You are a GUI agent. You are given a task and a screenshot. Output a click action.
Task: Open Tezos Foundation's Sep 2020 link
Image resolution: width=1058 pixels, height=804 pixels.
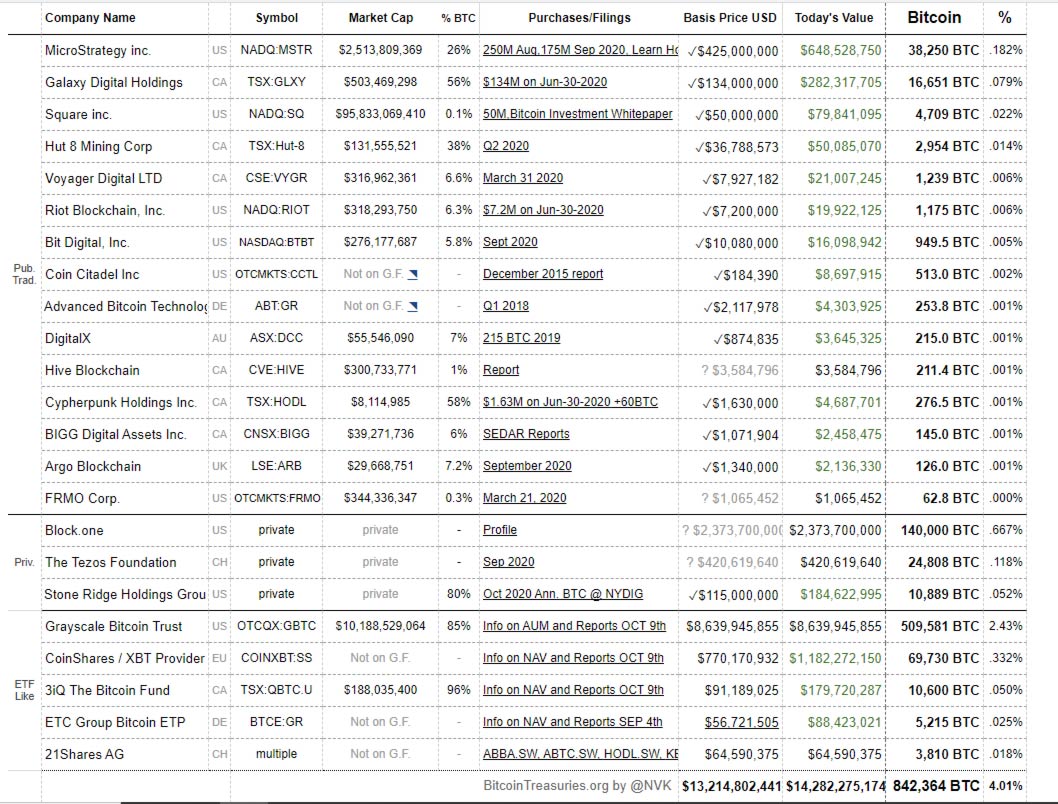pyautogui.click(x=509, y=562)
